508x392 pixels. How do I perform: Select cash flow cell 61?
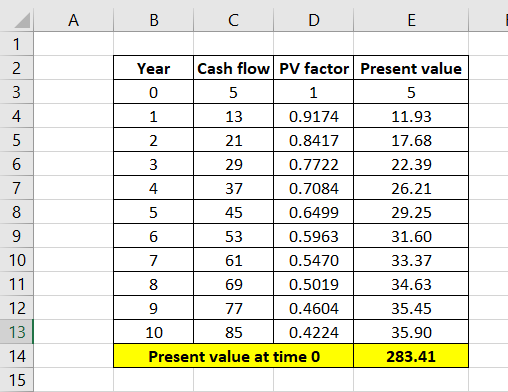233,260
